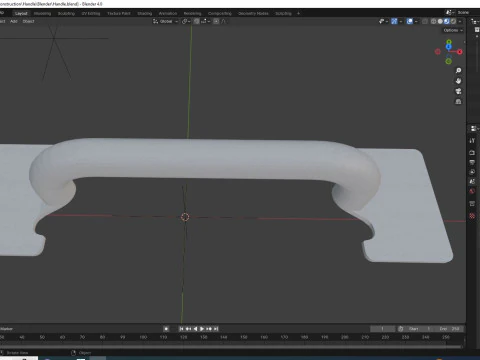Open the Render properties tab

pos(472,153)
